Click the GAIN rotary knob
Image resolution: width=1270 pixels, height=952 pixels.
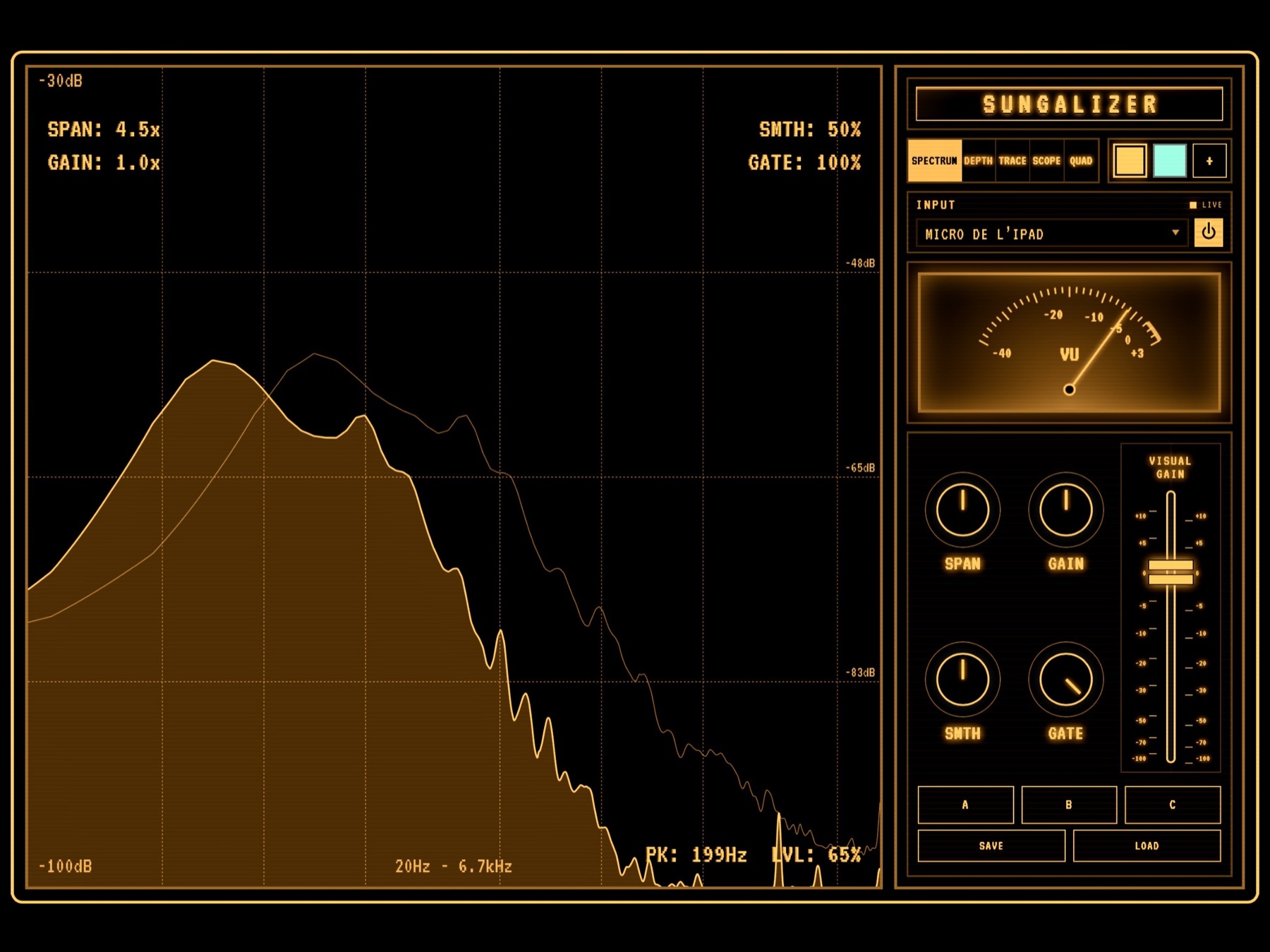point(1065,510)
